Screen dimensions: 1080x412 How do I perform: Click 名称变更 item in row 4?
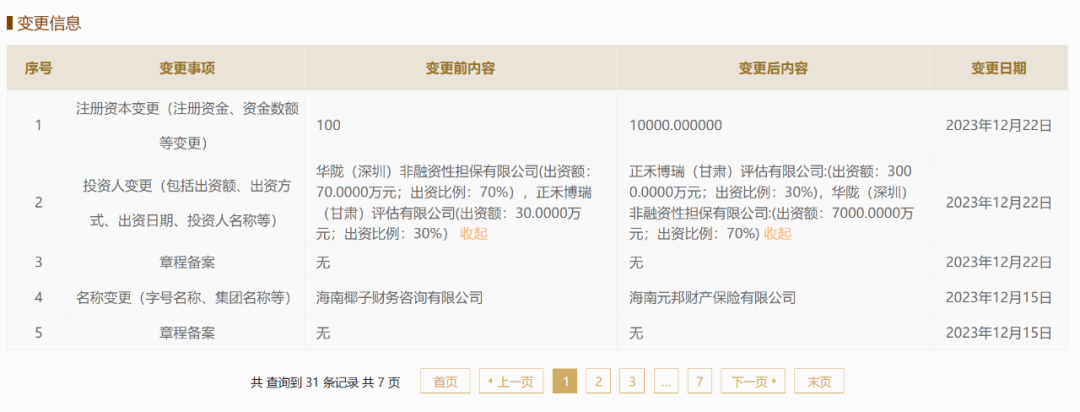click(187, 298)
